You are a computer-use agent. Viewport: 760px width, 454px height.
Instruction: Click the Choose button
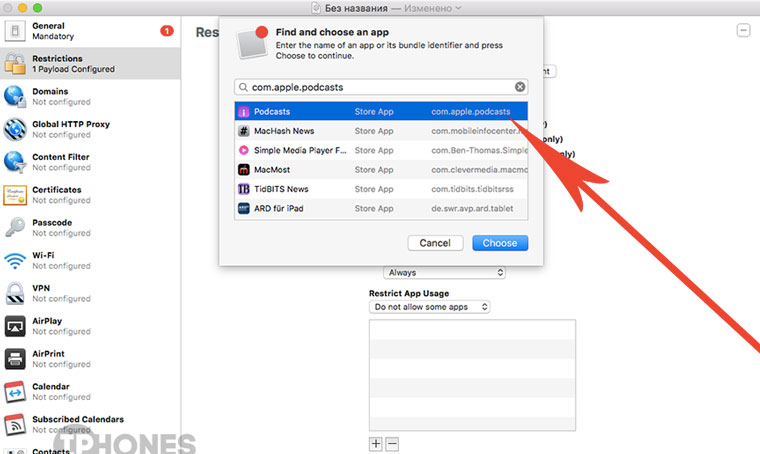tap(500, 243)
